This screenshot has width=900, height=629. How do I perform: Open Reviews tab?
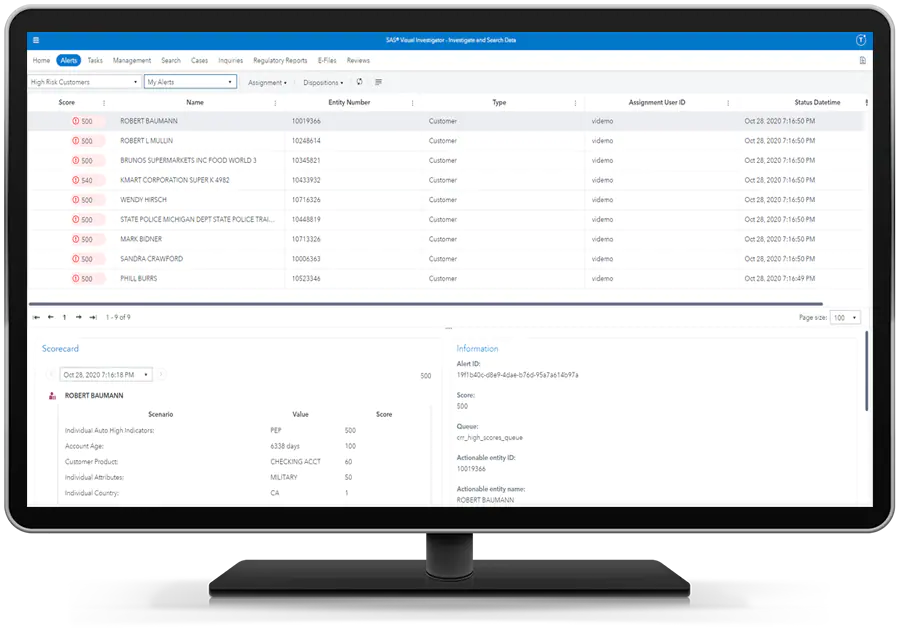[358, 60]
